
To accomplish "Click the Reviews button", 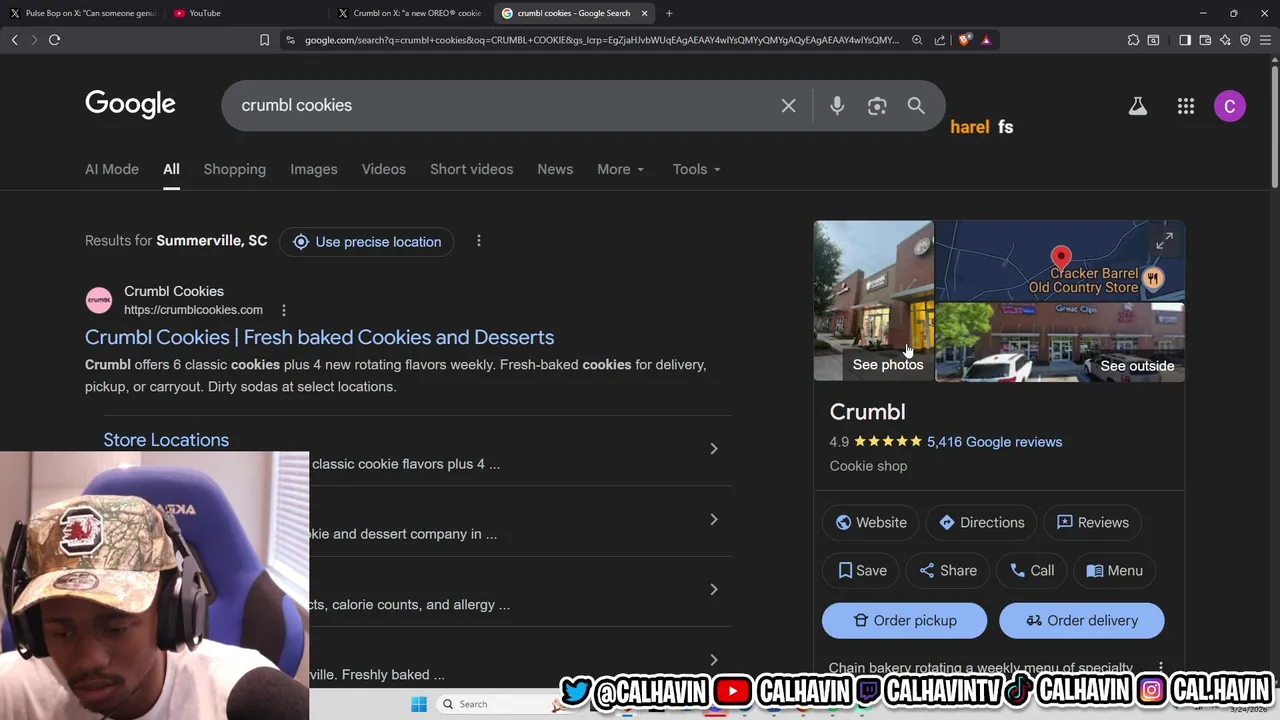I will [1092, 522].
